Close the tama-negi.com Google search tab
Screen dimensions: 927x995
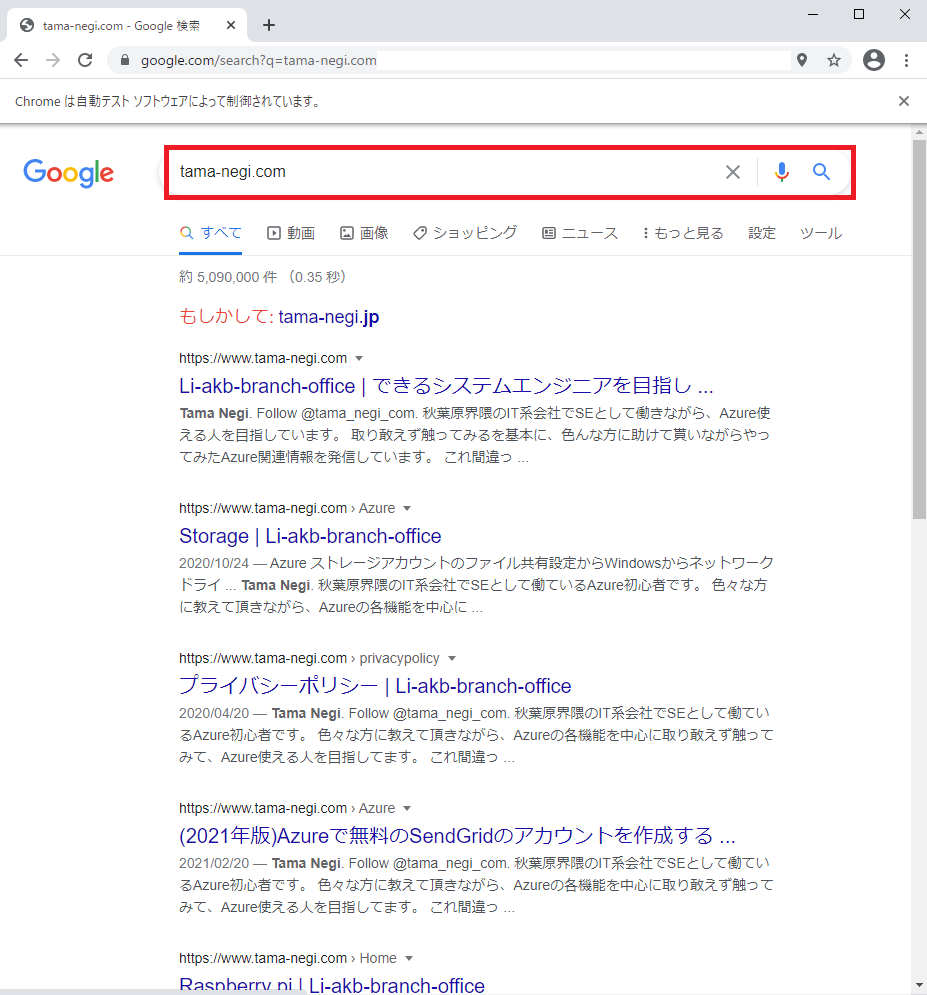point(231,25)
